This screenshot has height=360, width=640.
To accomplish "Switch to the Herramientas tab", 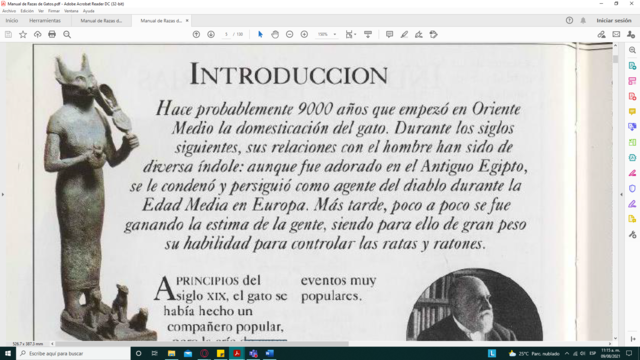I will [45, 20].
